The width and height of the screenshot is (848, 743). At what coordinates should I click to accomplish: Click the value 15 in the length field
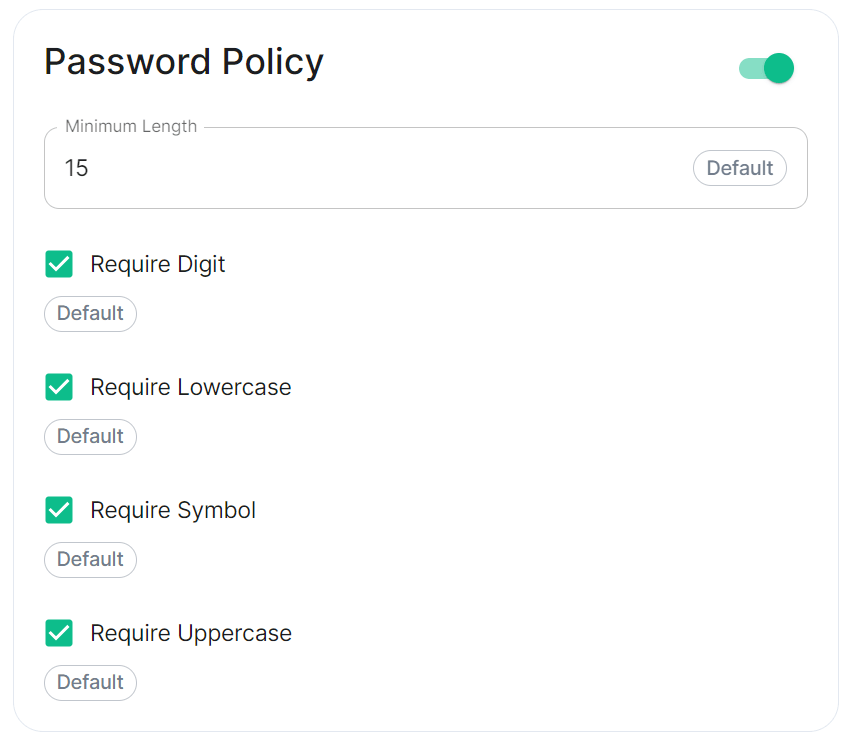point(76,168)
